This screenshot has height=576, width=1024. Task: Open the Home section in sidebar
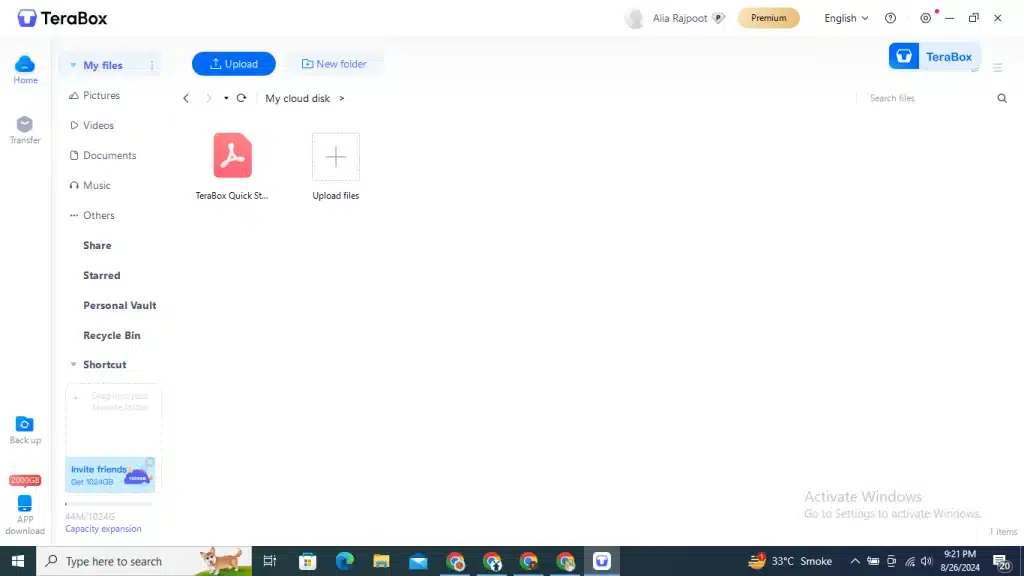24,67
